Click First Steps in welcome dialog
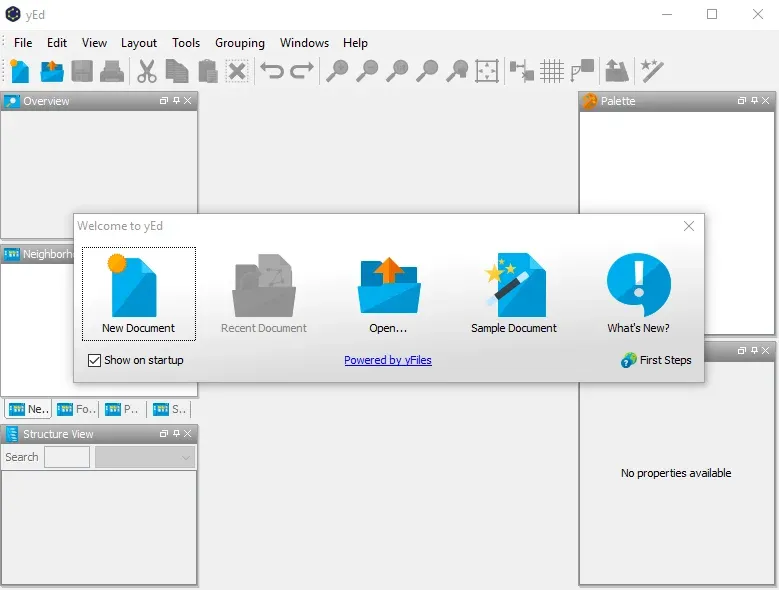 click(656, 360)
